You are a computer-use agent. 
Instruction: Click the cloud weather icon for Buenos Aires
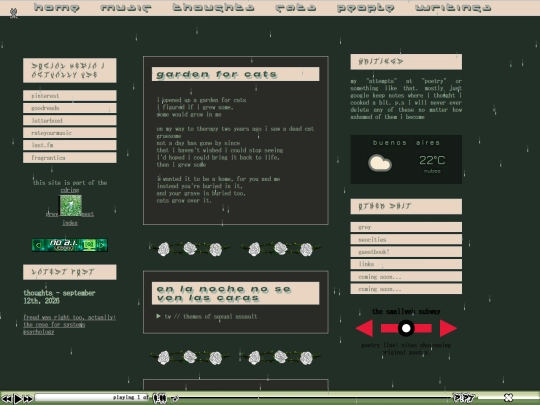[x=380, y=163]
